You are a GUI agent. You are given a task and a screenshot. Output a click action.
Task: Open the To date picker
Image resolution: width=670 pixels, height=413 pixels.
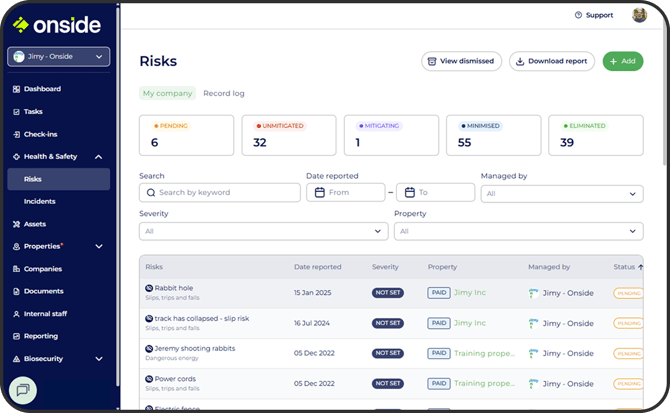pyautogui.click(x=435, y=192)
